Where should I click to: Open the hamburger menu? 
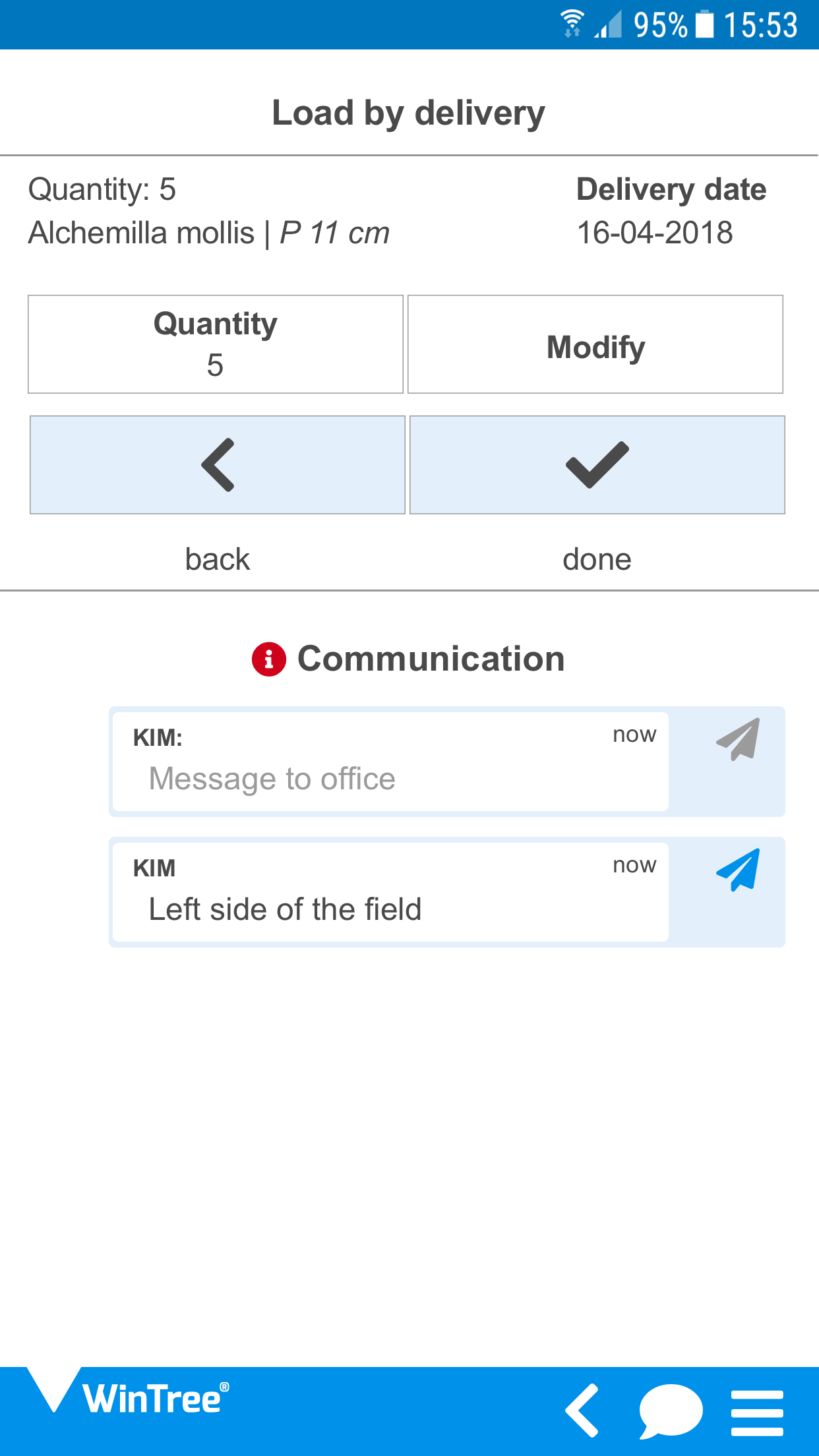(757, 1412)
